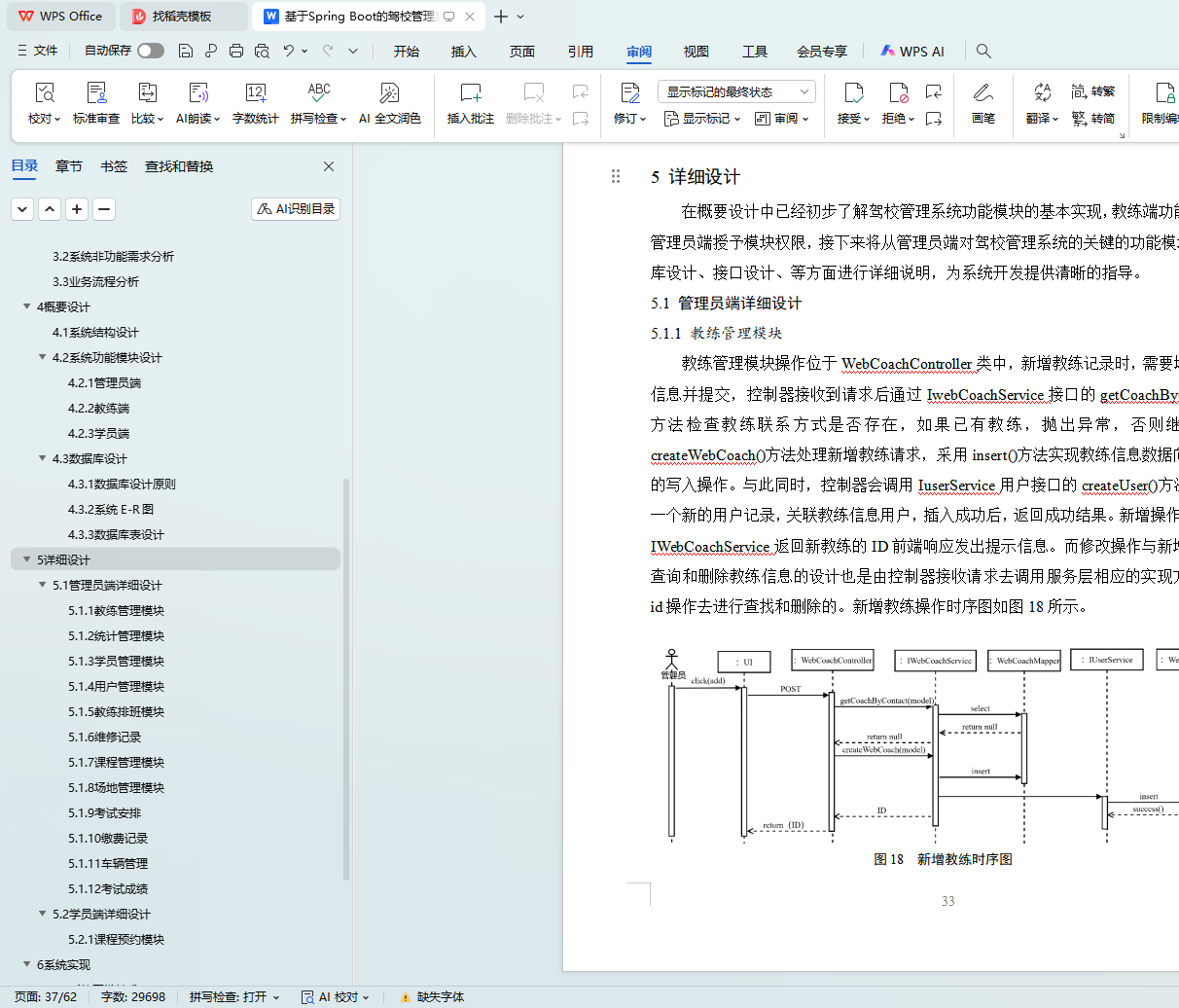Viewport: 1179px width, 1008px height.
Task: Collapse the 5.1管理员端详细设计 outline node
Action: pyautogui.click(x=43, y=585)
